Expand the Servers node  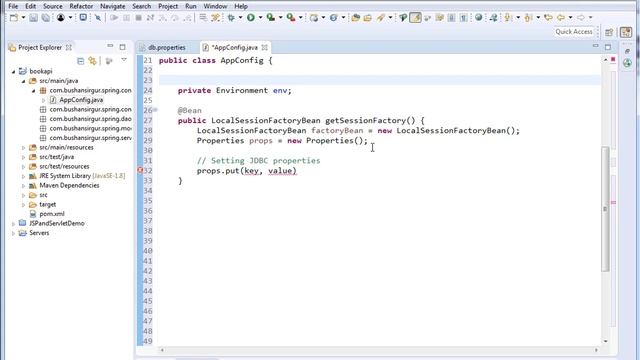click(13, 233)
